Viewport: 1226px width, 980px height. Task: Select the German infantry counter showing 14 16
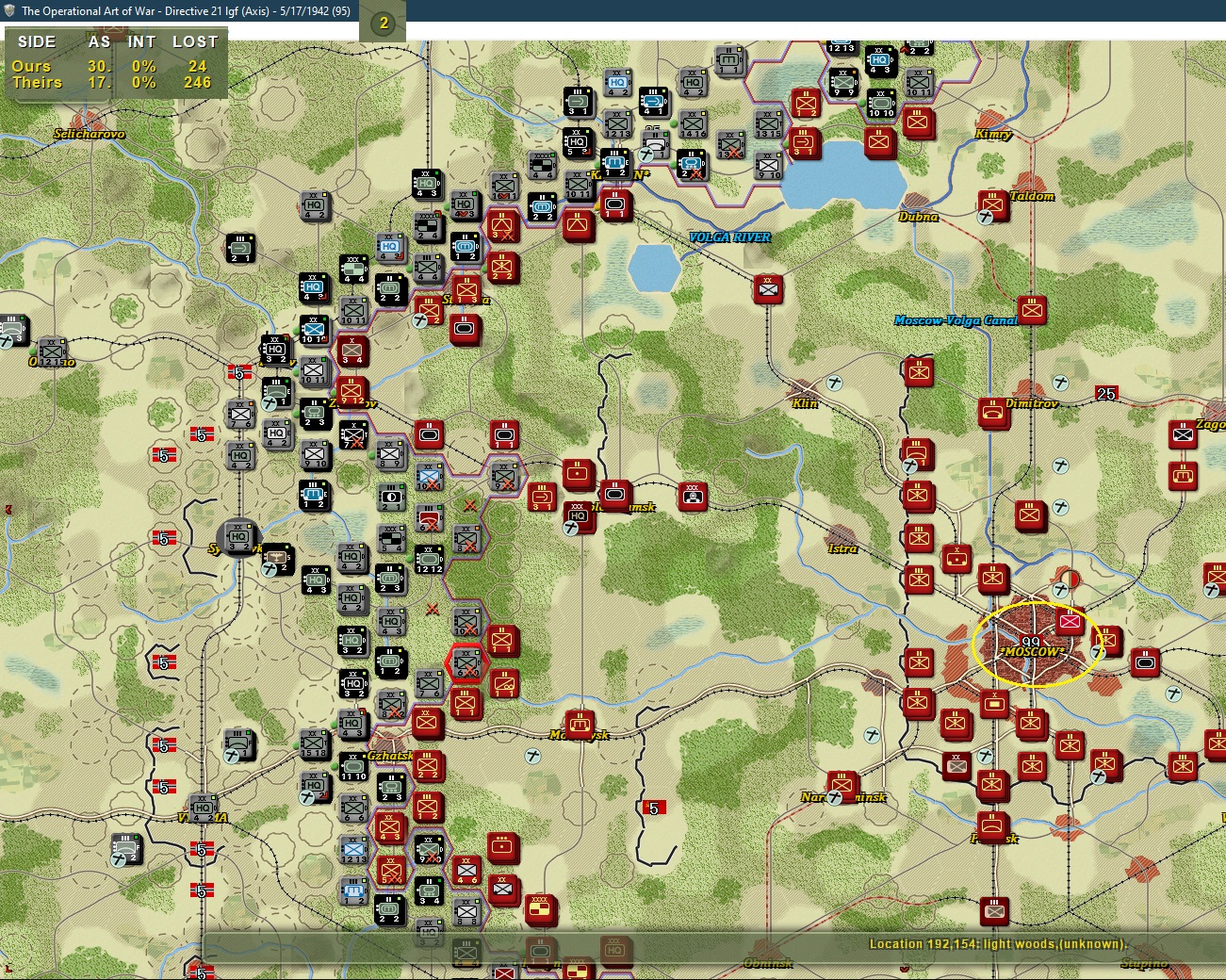[693, 123]
